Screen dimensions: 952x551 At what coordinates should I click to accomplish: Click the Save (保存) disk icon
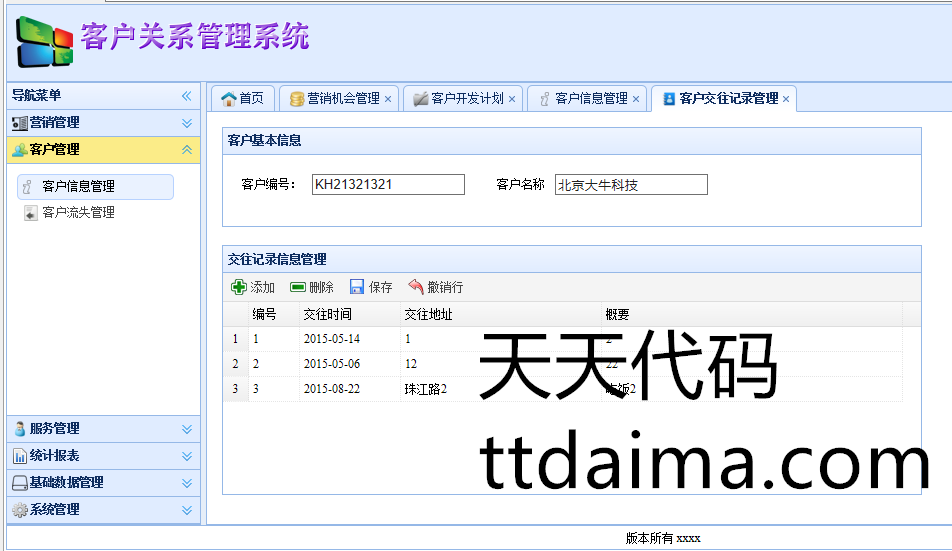[x=357, y=287]
